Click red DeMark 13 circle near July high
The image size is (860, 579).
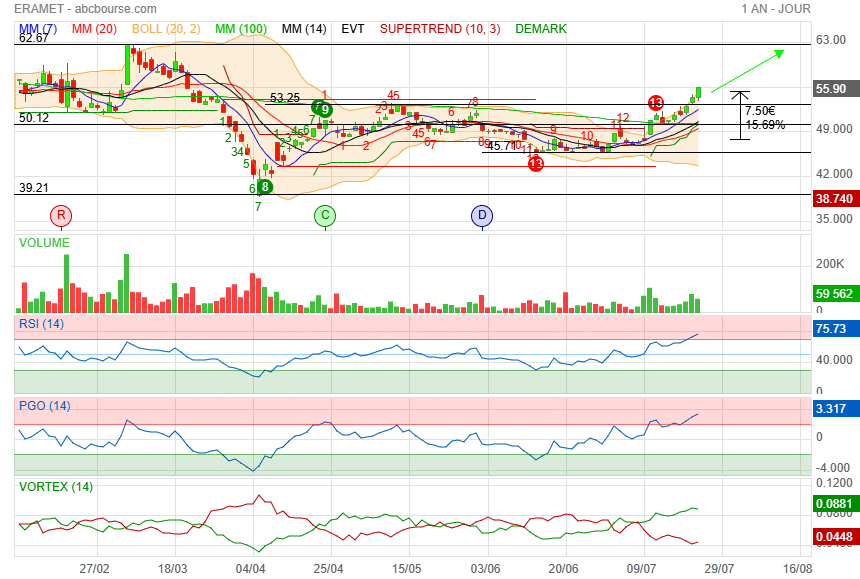(x=656, y=102)
